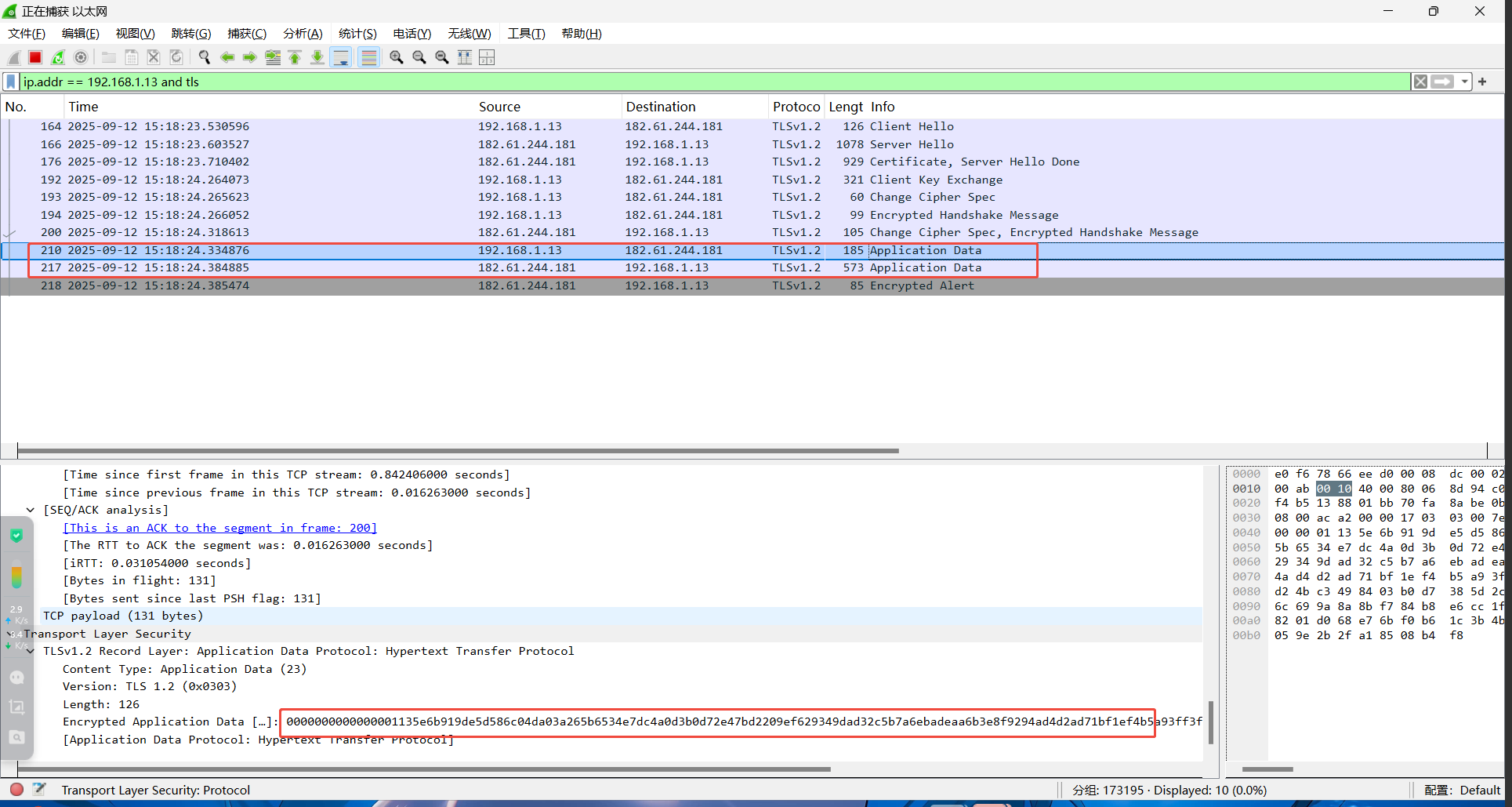Open the 统计(S) menu
The height and width of the screenshot is (807, 1512).
tap(357, 34)
